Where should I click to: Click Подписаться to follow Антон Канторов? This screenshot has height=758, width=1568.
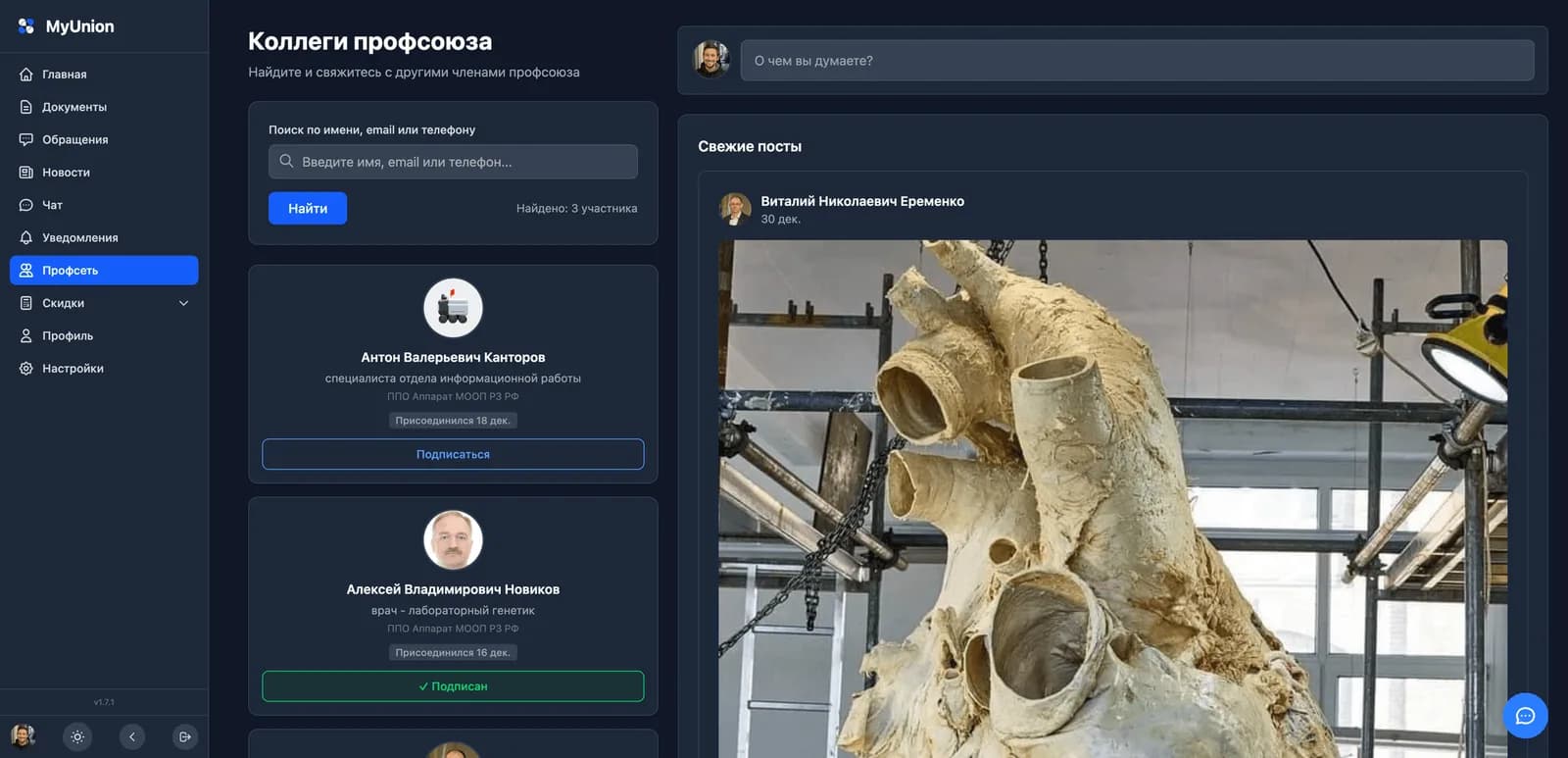click(x=453, y=454)
